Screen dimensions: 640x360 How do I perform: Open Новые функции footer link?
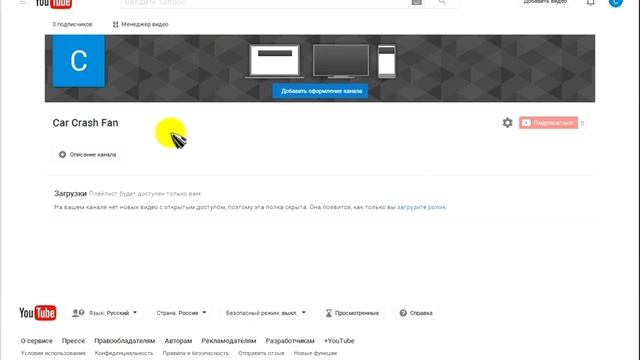point(315,353)
